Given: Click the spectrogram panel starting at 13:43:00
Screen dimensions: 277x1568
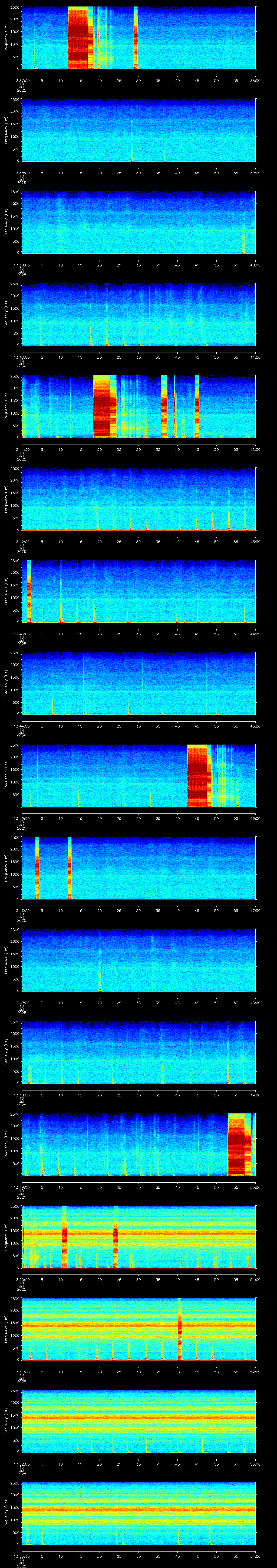Looking at the screenshot, I should (139, 591).
